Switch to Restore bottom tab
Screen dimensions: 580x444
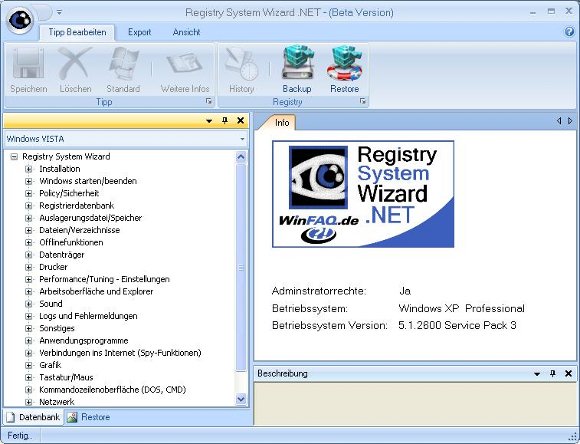tap(89, 417)
